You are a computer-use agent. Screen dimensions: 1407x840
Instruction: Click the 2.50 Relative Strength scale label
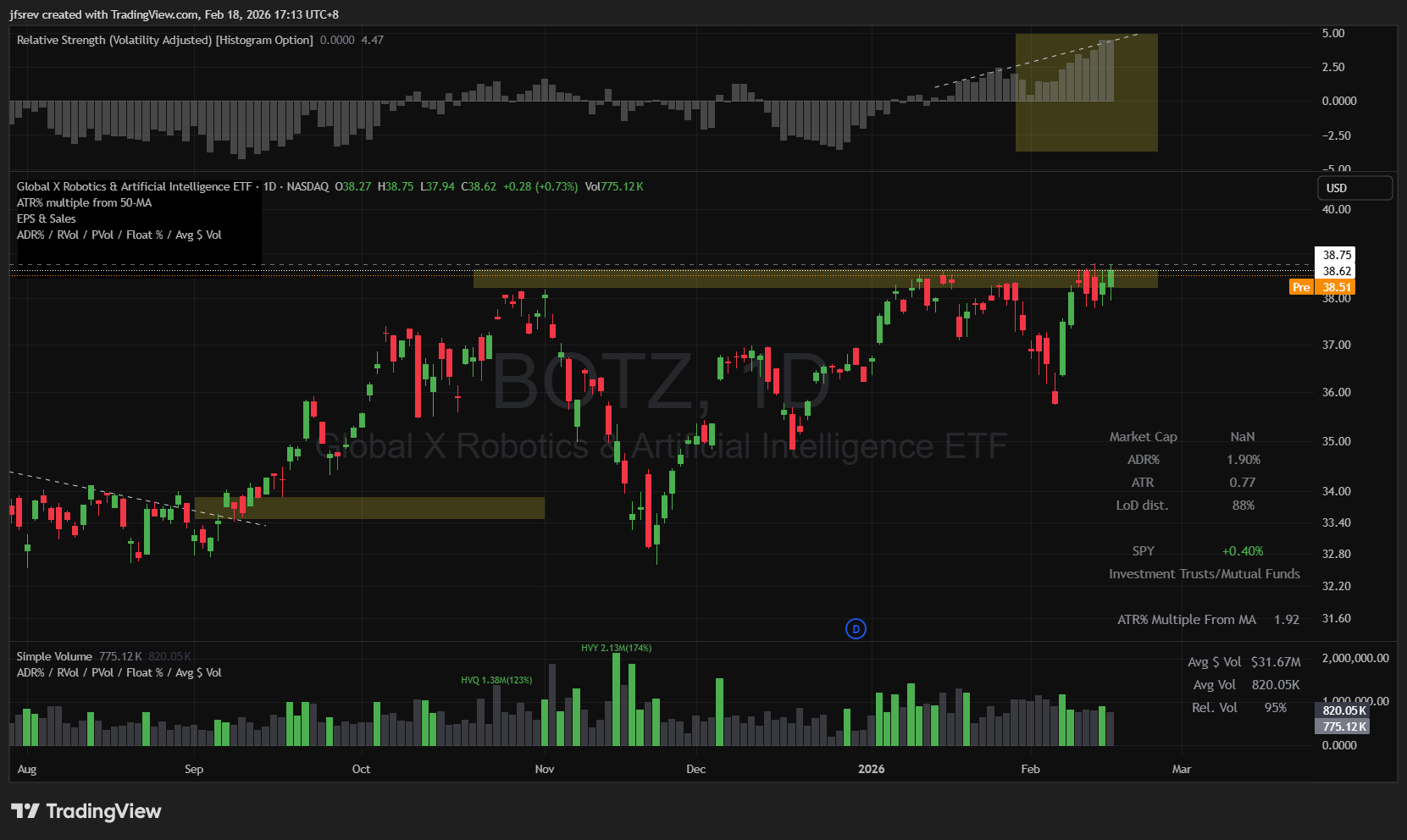tap(1333, 67)
